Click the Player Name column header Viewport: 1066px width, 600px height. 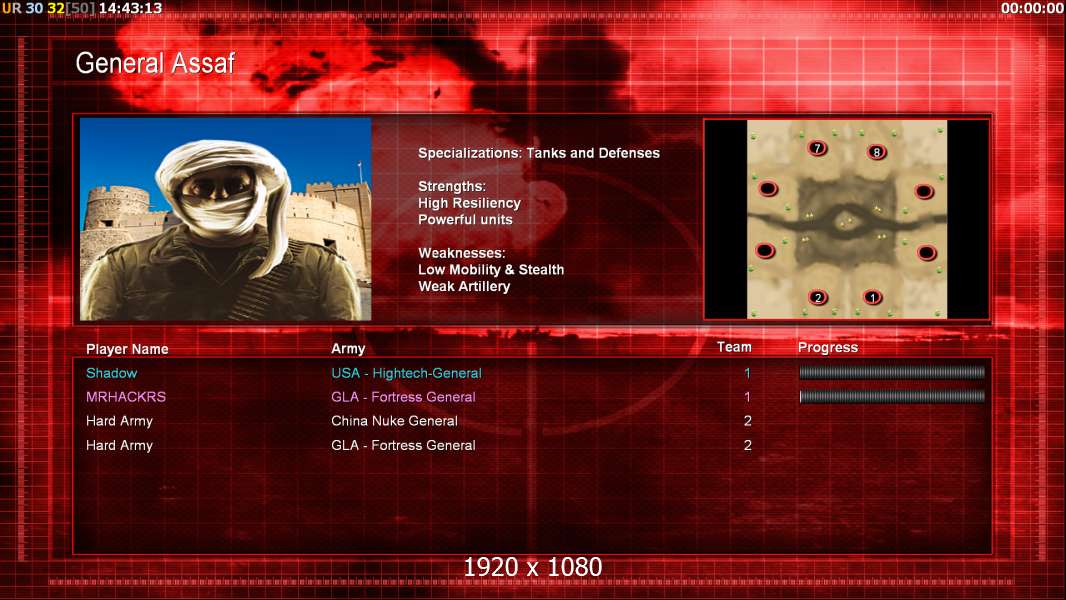point(127,349)
